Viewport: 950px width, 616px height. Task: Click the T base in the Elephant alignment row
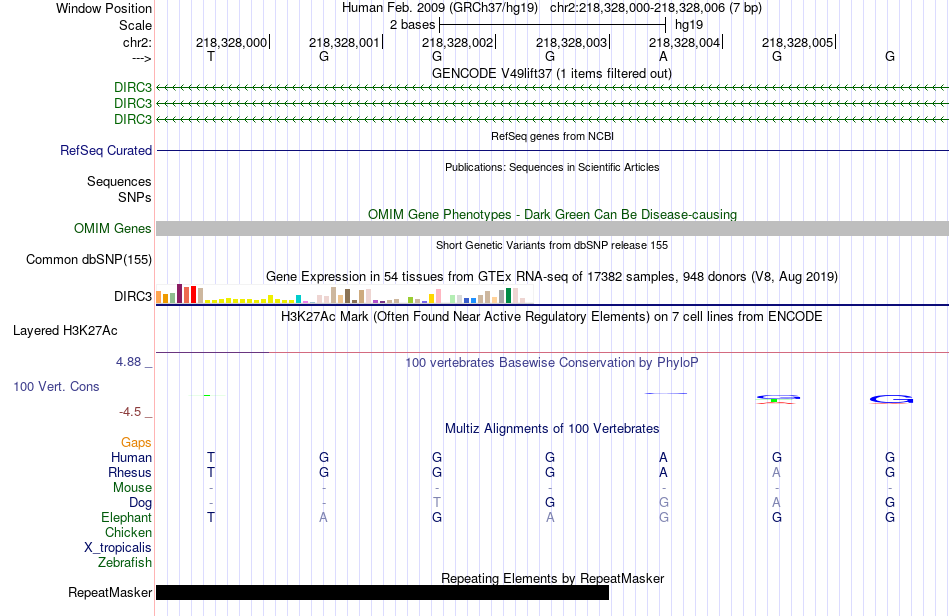tap(211, 517)
